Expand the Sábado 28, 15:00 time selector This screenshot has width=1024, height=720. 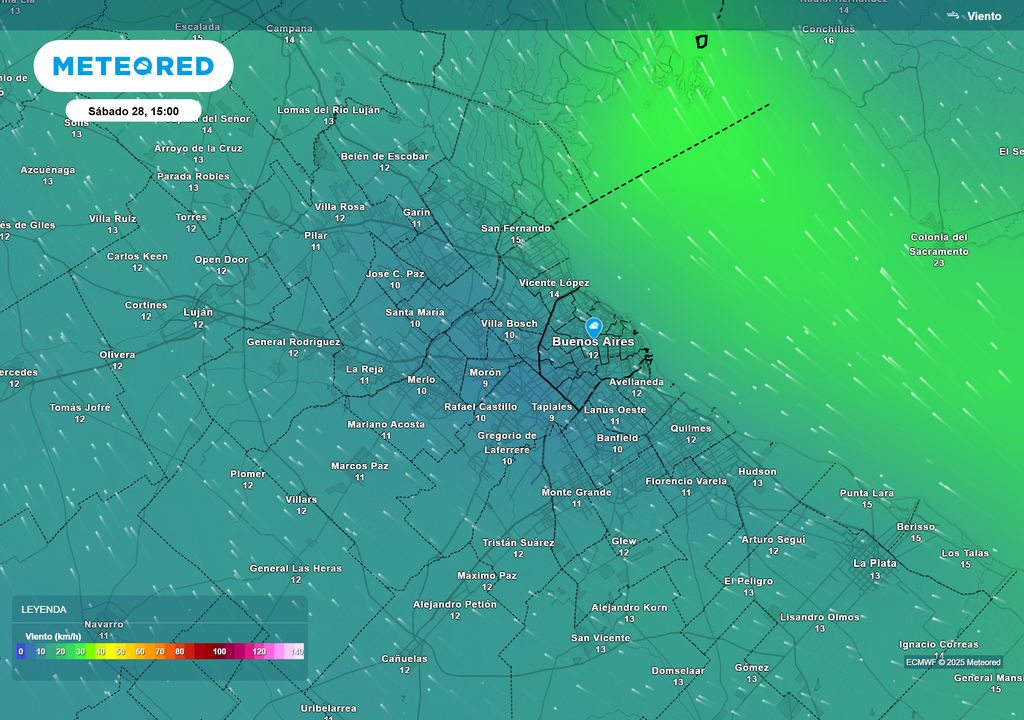pyautogui.click(x=132, y=109)
